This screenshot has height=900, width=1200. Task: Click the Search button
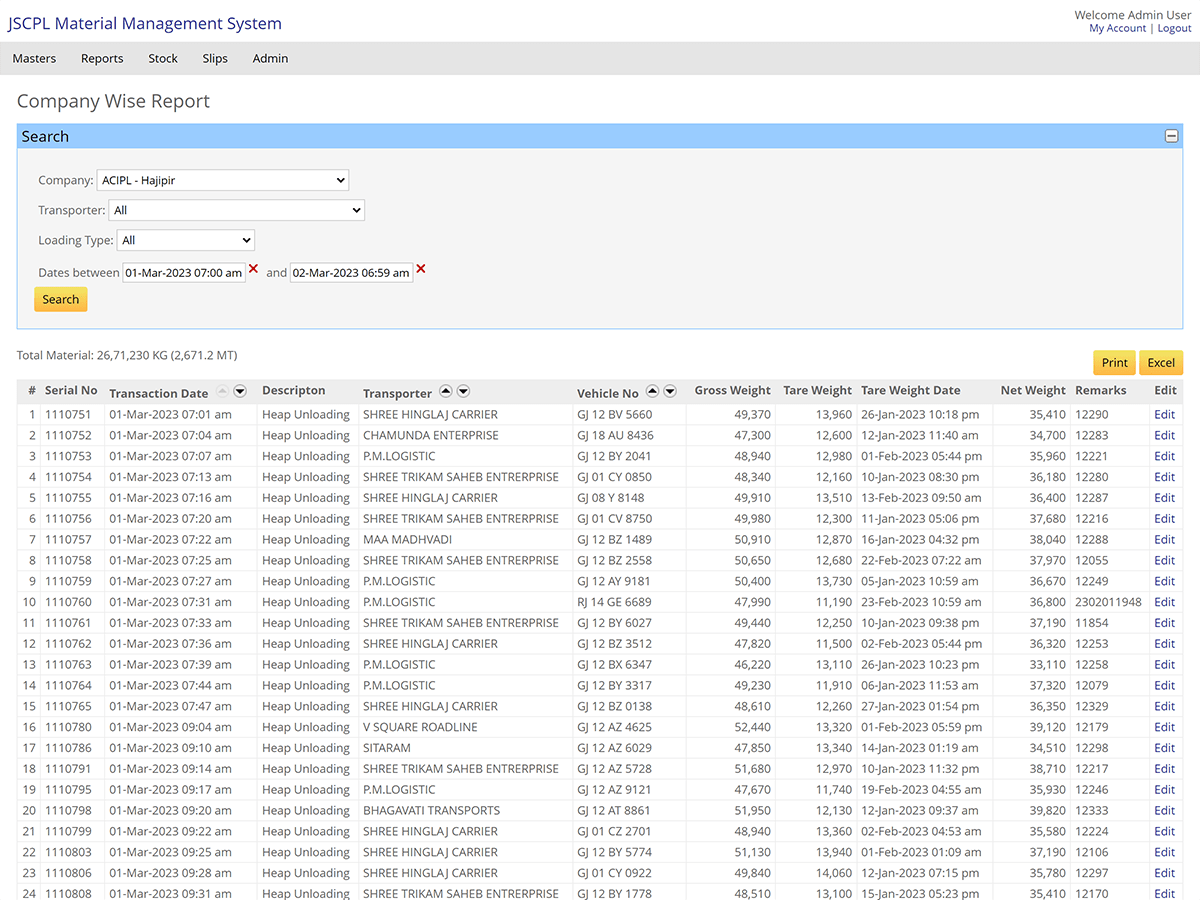[x=60, y=299]
